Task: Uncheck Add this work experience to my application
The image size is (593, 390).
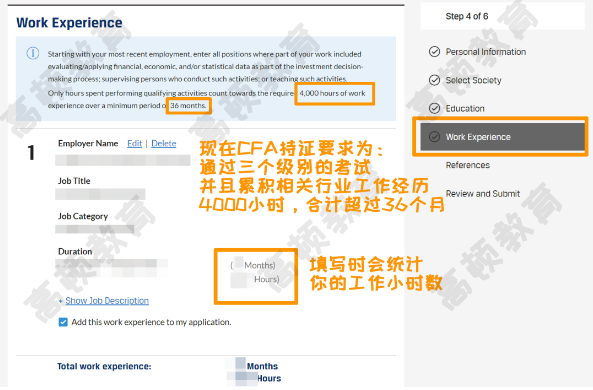Action: [63, 322]
